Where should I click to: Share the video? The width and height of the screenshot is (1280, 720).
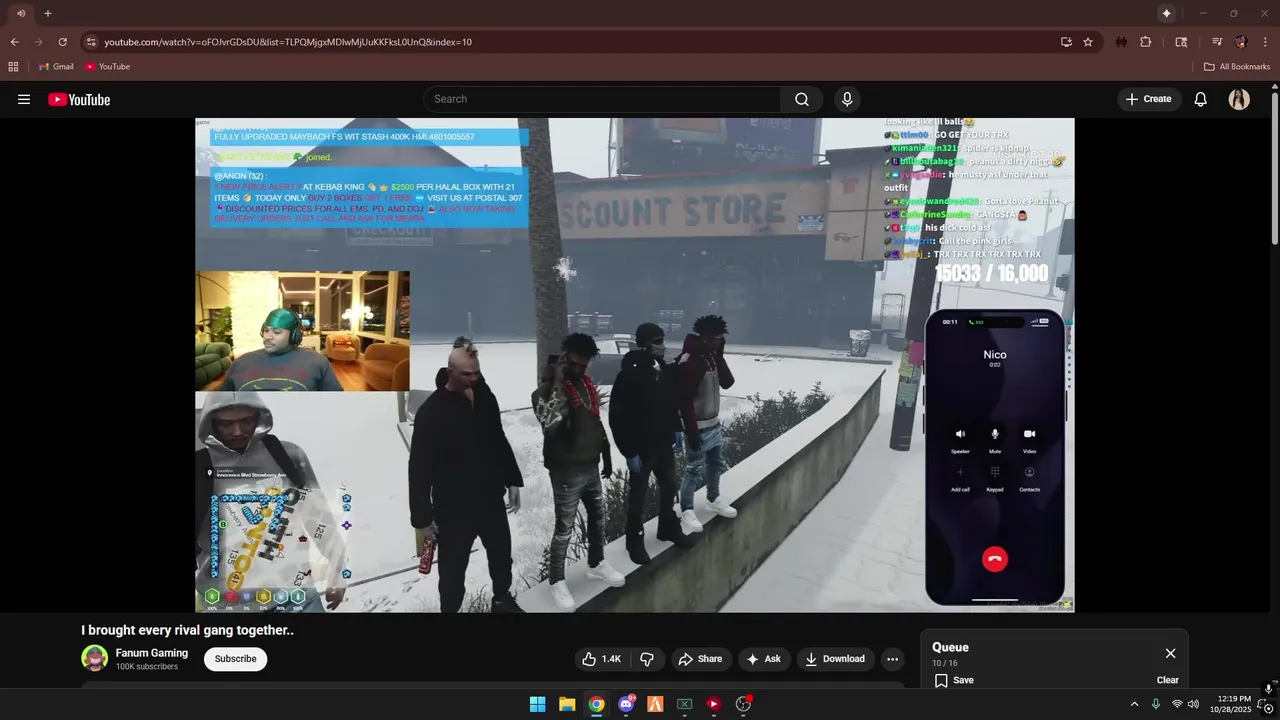pos(699,659)
